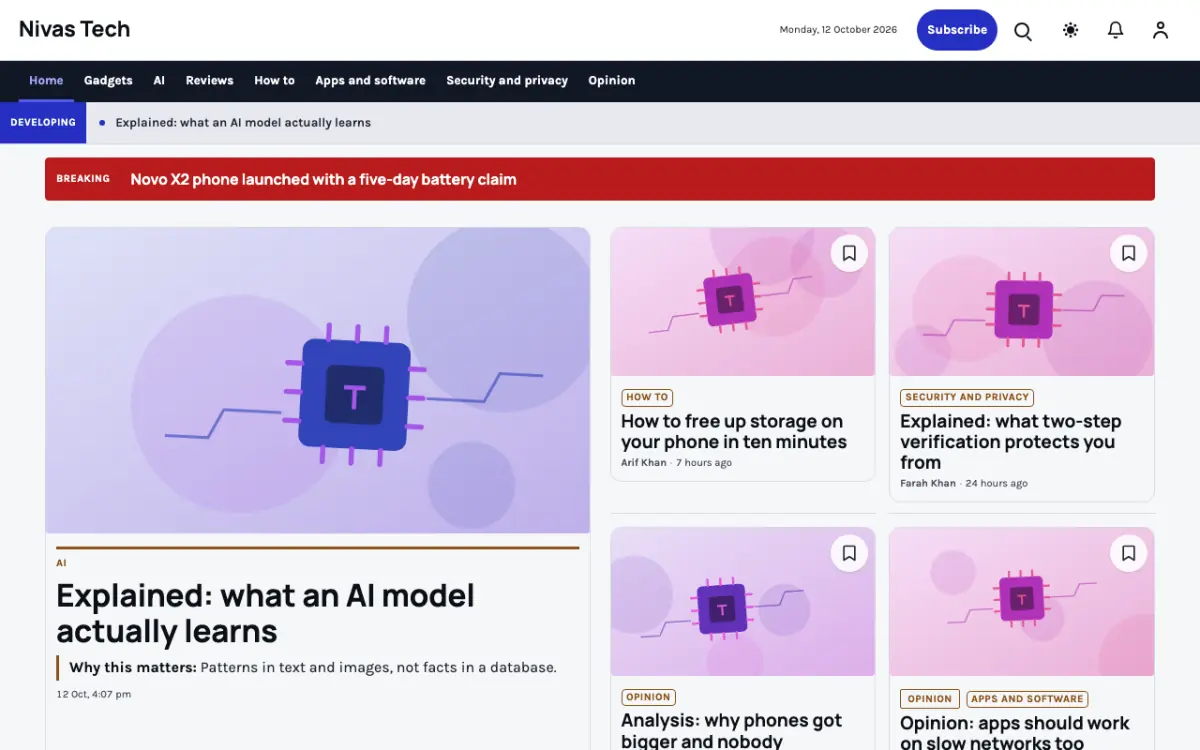Go to the Nivas Tech homepage logo

point(75,29)
